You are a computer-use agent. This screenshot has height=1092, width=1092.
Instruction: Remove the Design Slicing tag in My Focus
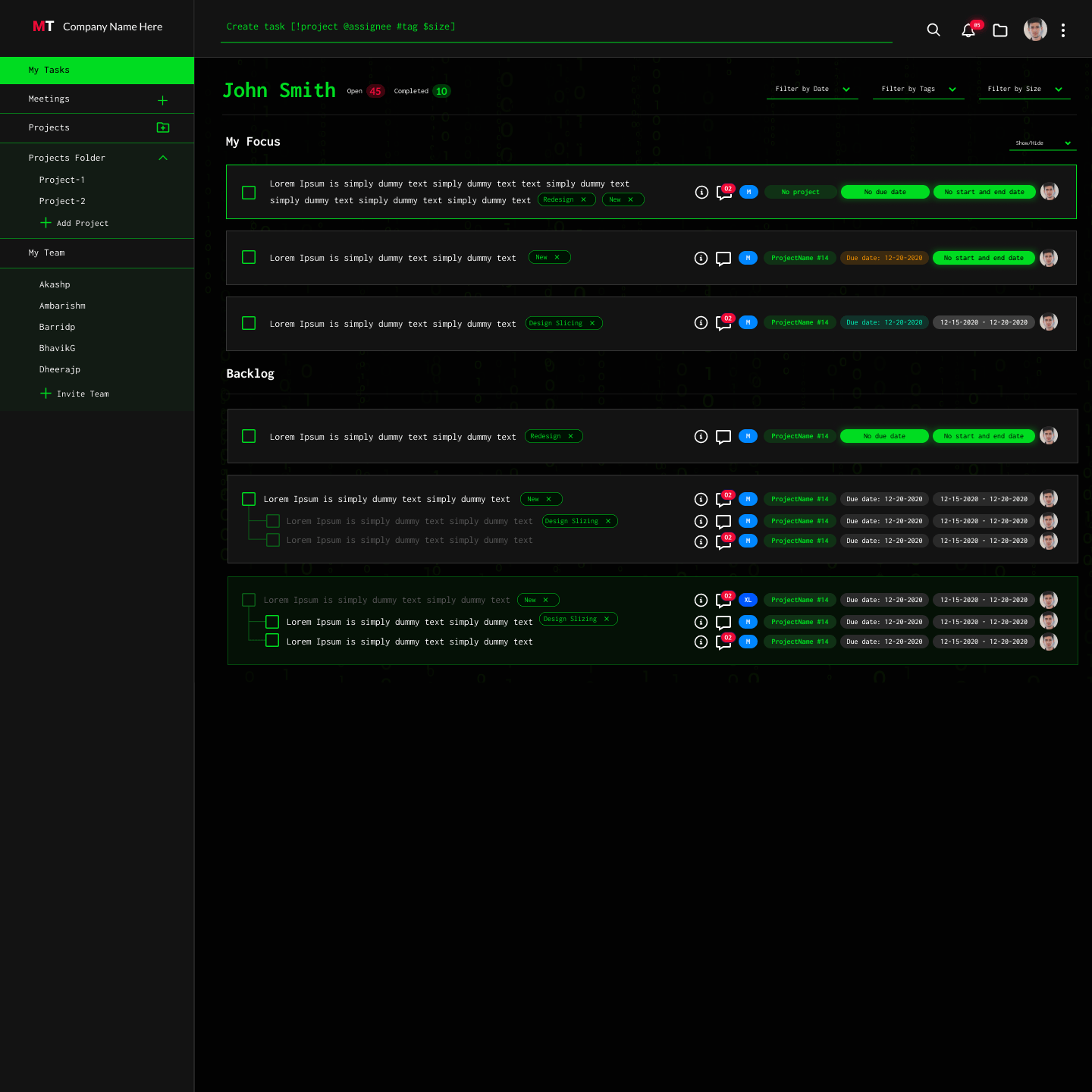click(x=592, y=323)
